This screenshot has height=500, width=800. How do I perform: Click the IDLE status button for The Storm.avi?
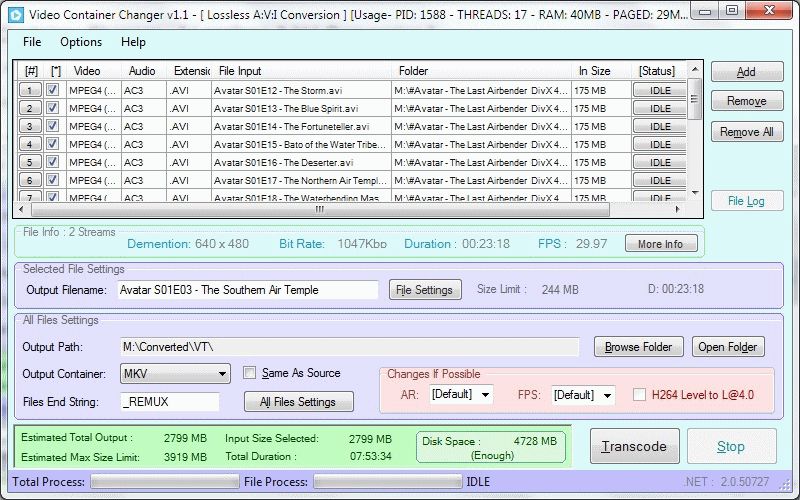tap(660, 90)
